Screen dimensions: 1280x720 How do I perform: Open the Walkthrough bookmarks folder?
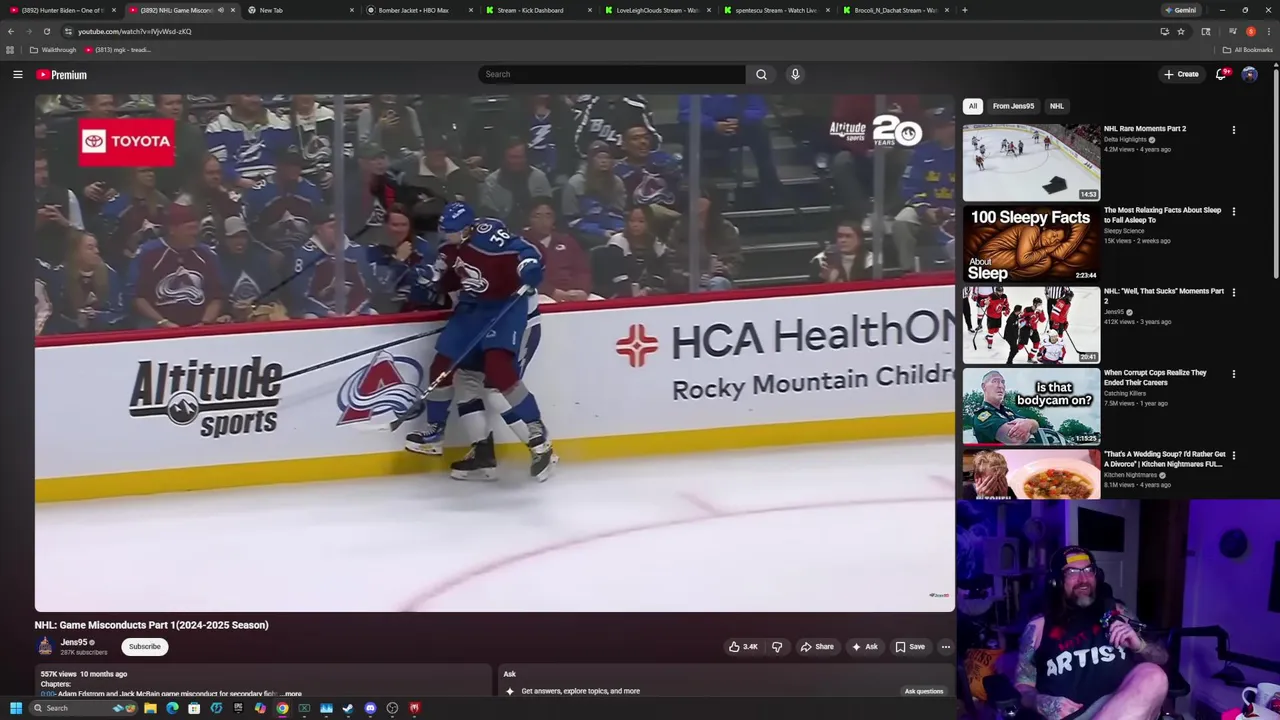click(53, 50)
